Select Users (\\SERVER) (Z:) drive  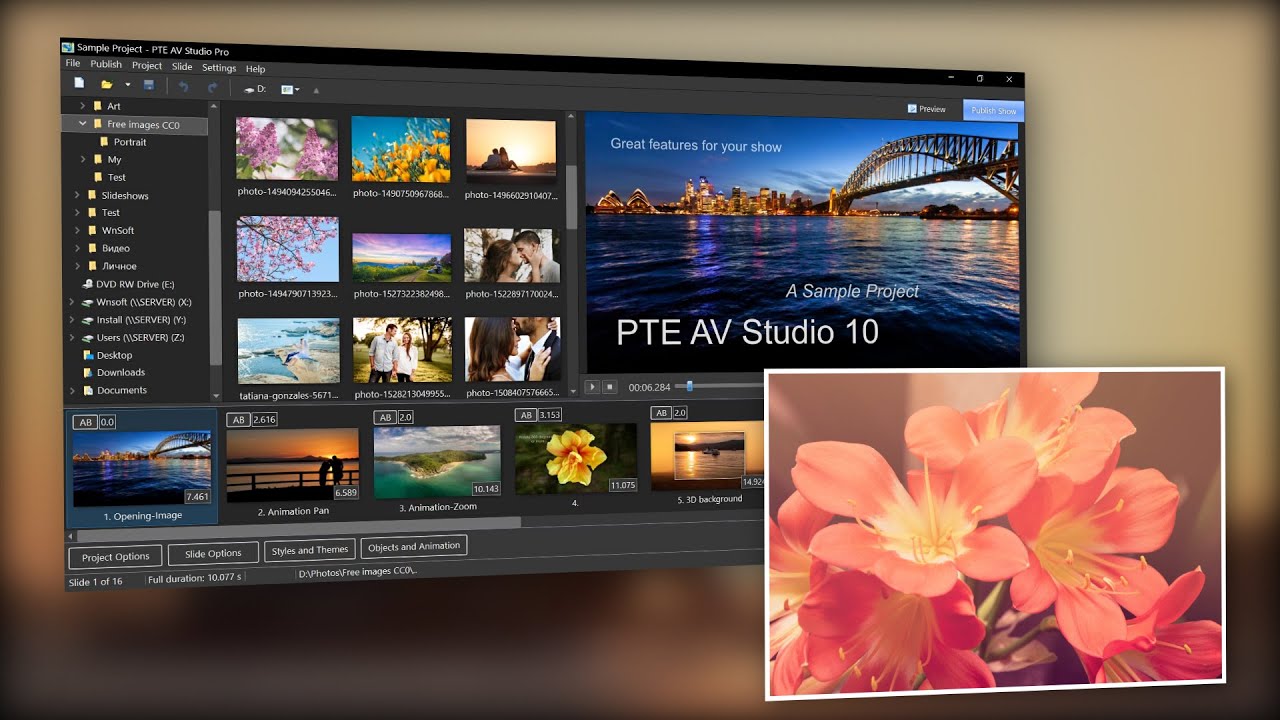pos(132,337)
